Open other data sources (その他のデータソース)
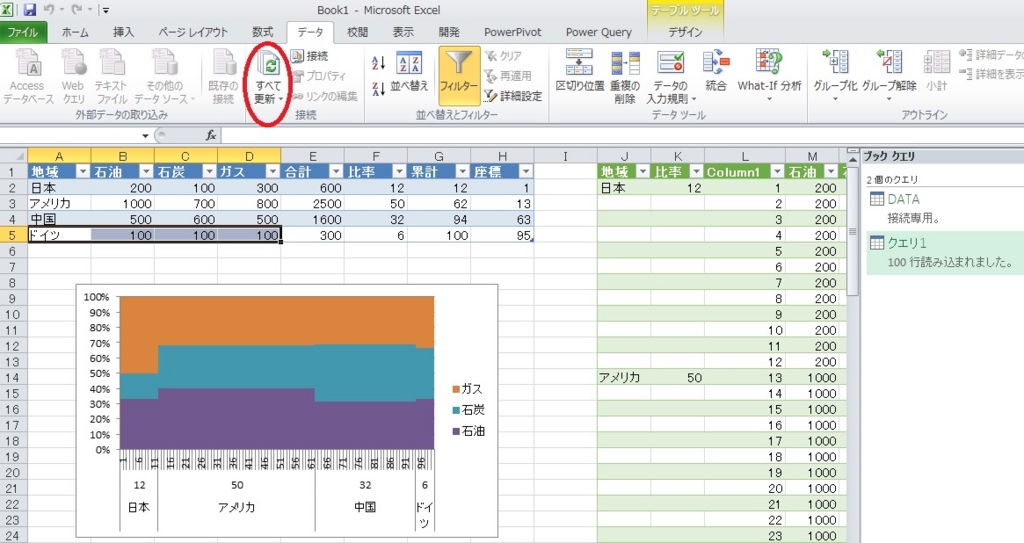 pyautogui.click(x=165, y=77)
